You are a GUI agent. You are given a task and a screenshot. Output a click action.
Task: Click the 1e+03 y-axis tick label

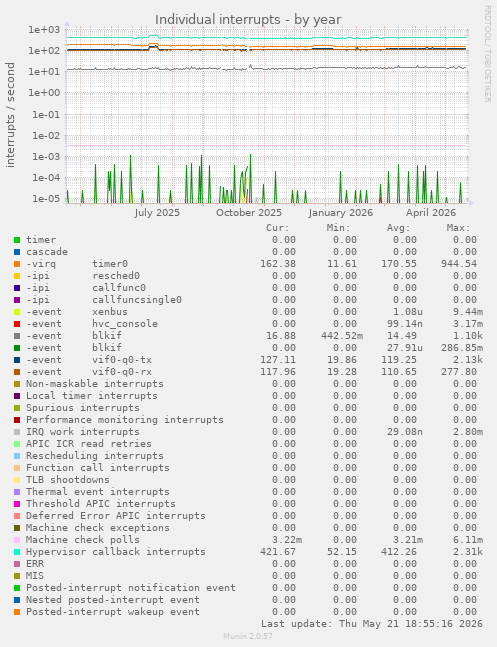coord(44,30)
